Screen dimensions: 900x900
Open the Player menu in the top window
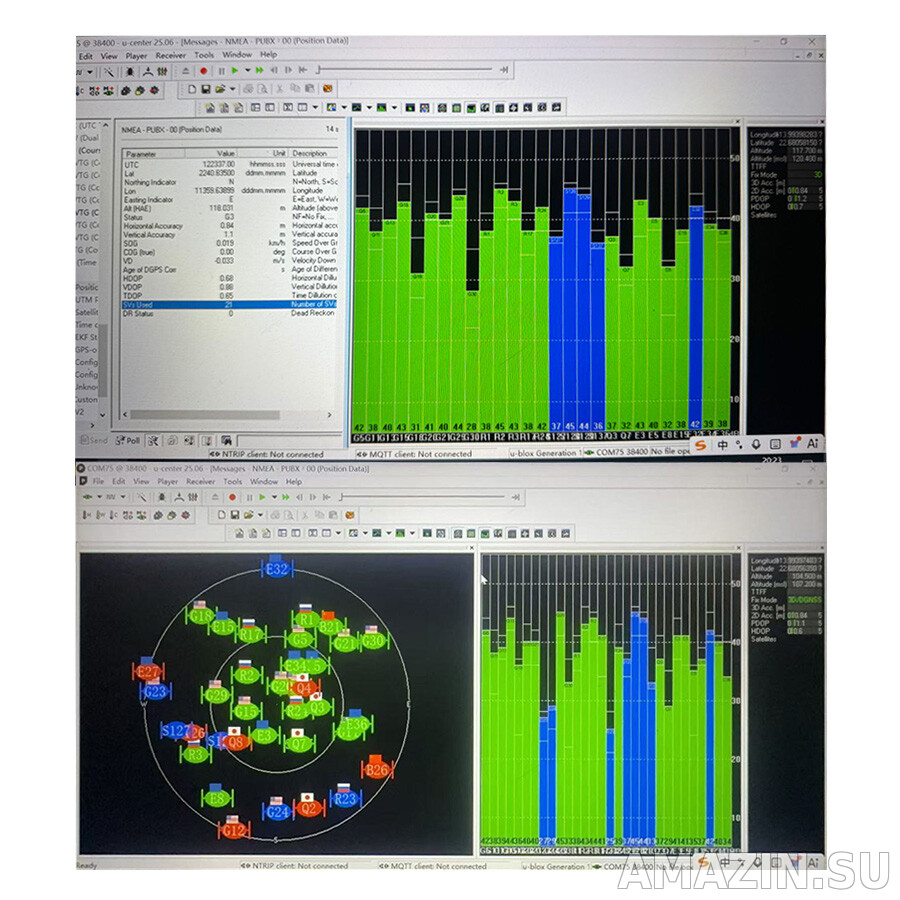(136, 55)
